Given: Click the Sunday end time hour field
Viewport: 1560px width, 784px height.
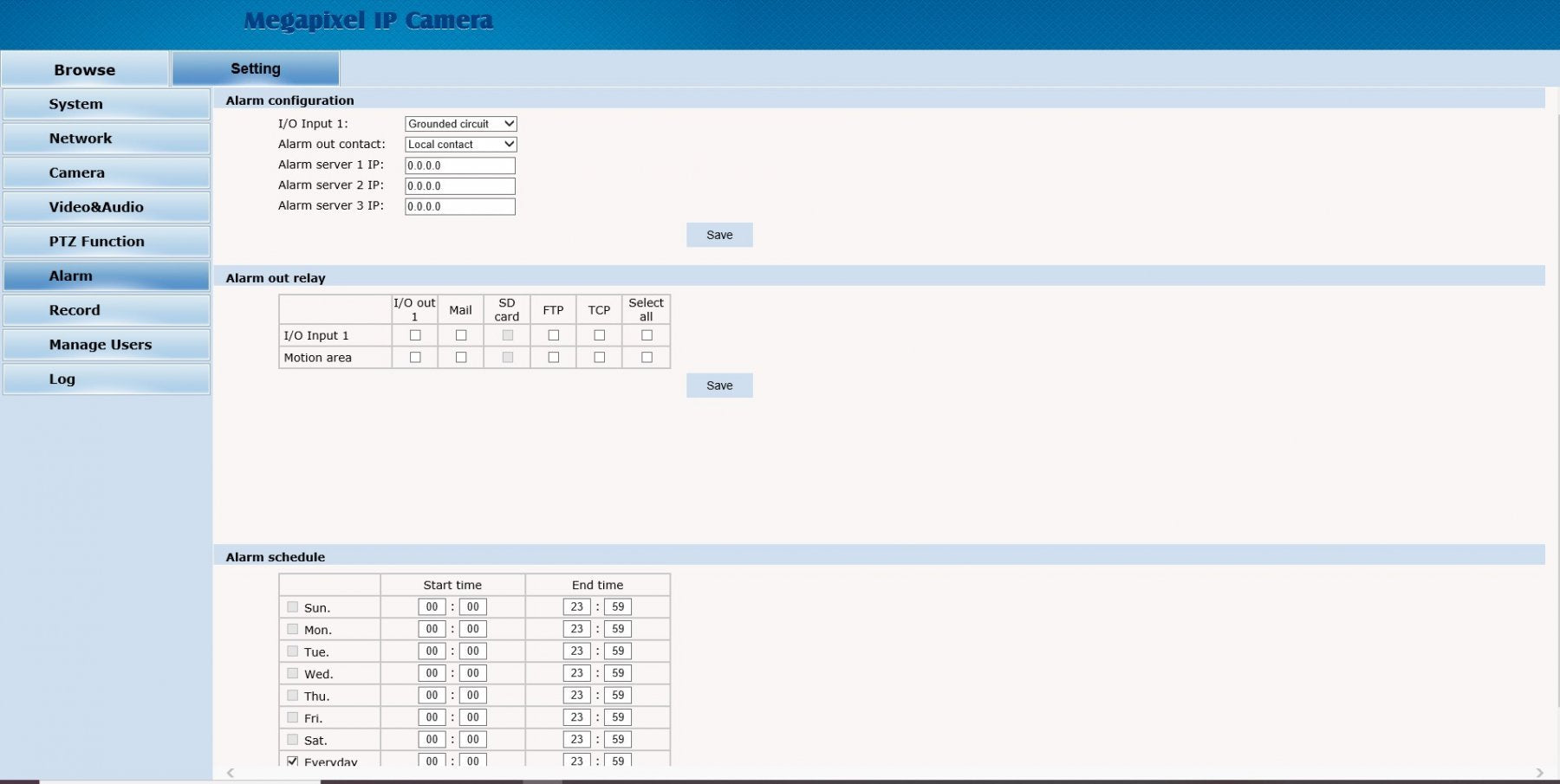Looking at the screenshot, I should coord(577,607).
